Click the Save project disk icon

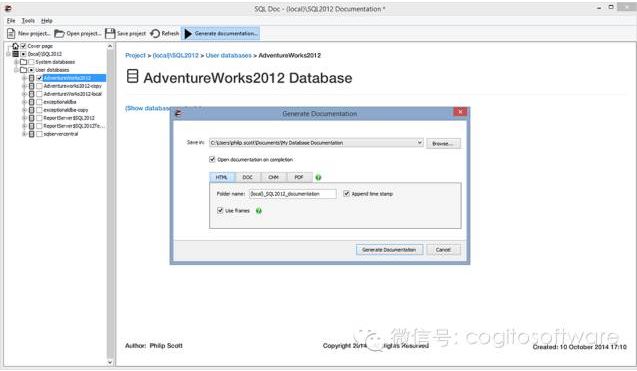click(x=110, y=33)
